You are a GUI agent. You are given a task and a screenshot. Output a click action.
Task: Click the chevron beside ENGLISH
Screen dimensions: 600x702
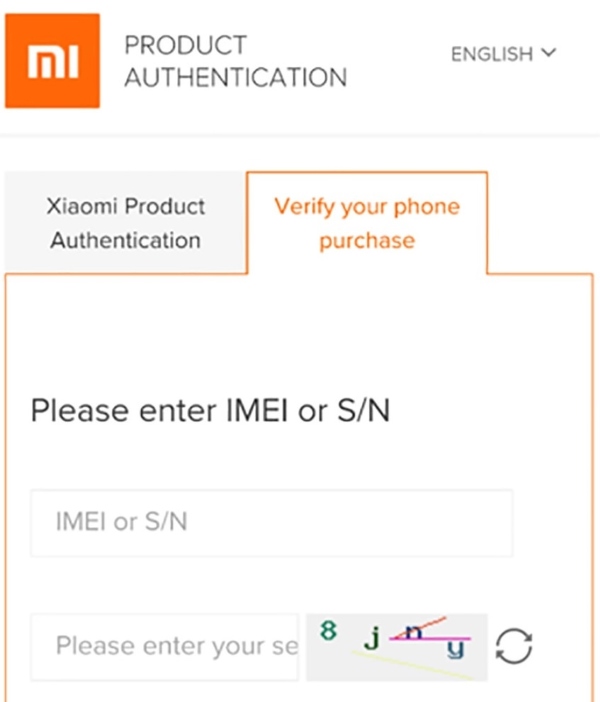click(x=547, y=53)
